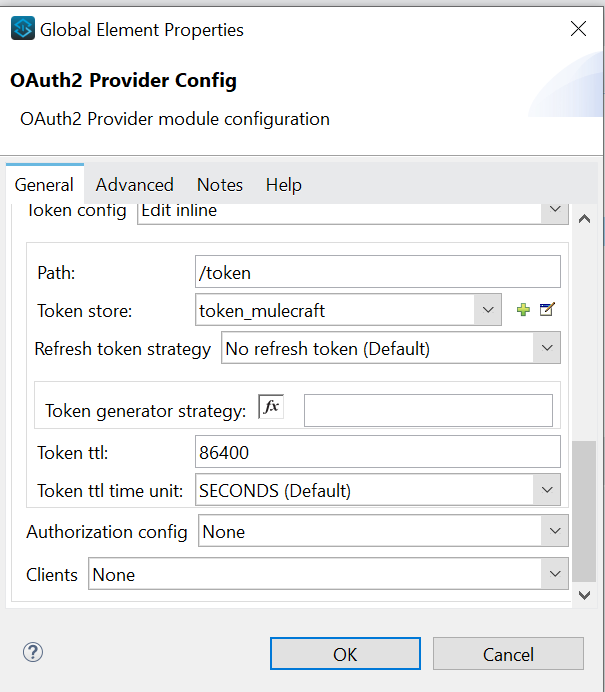
Task: Toggle the fx expression button for Token generator strategy
Action: (x=271, y=407)
